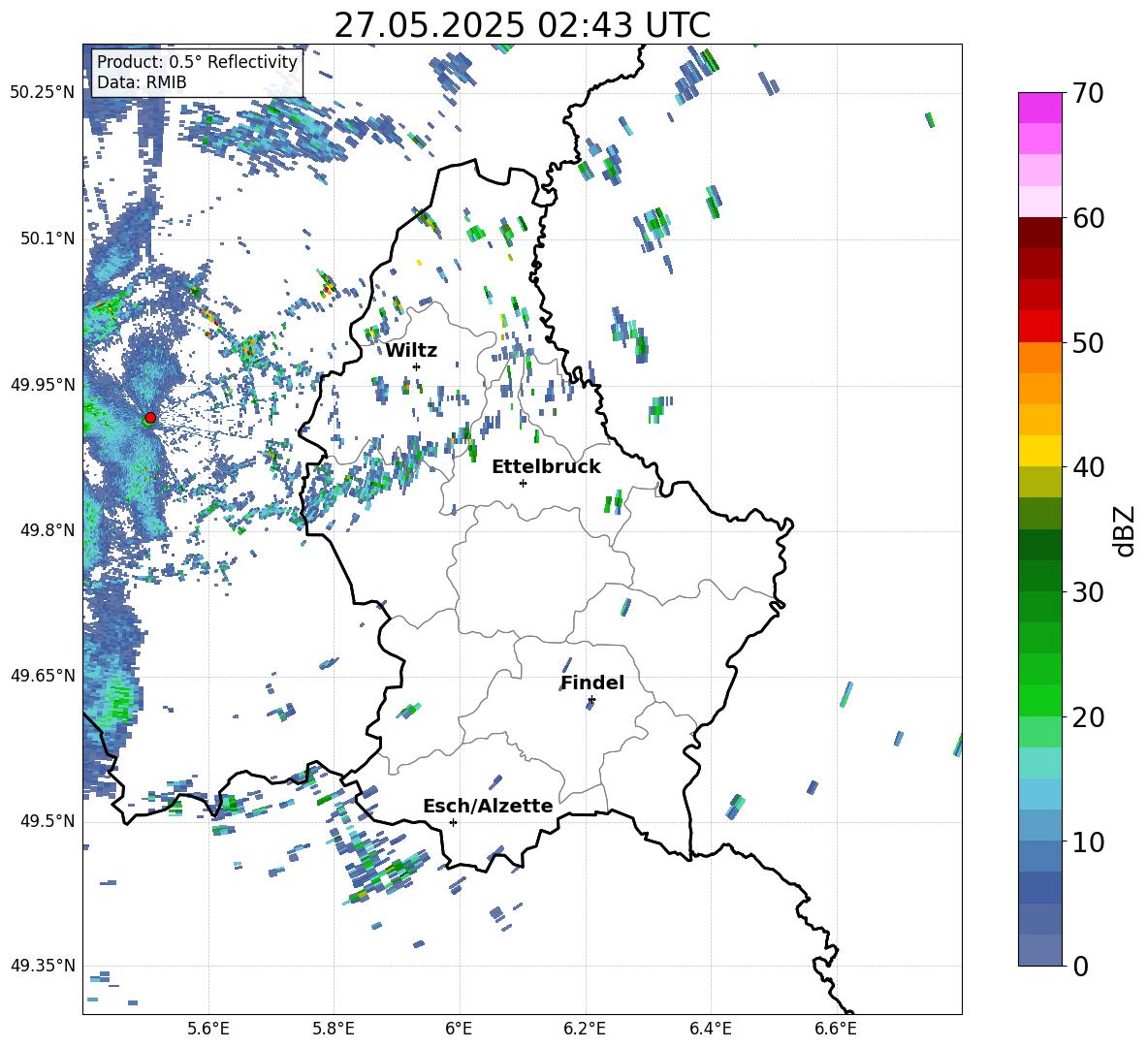Click the 6.2°E longitude label
The height and width of the screenshot is (1048, 1148).
[x=585, y=1029]
